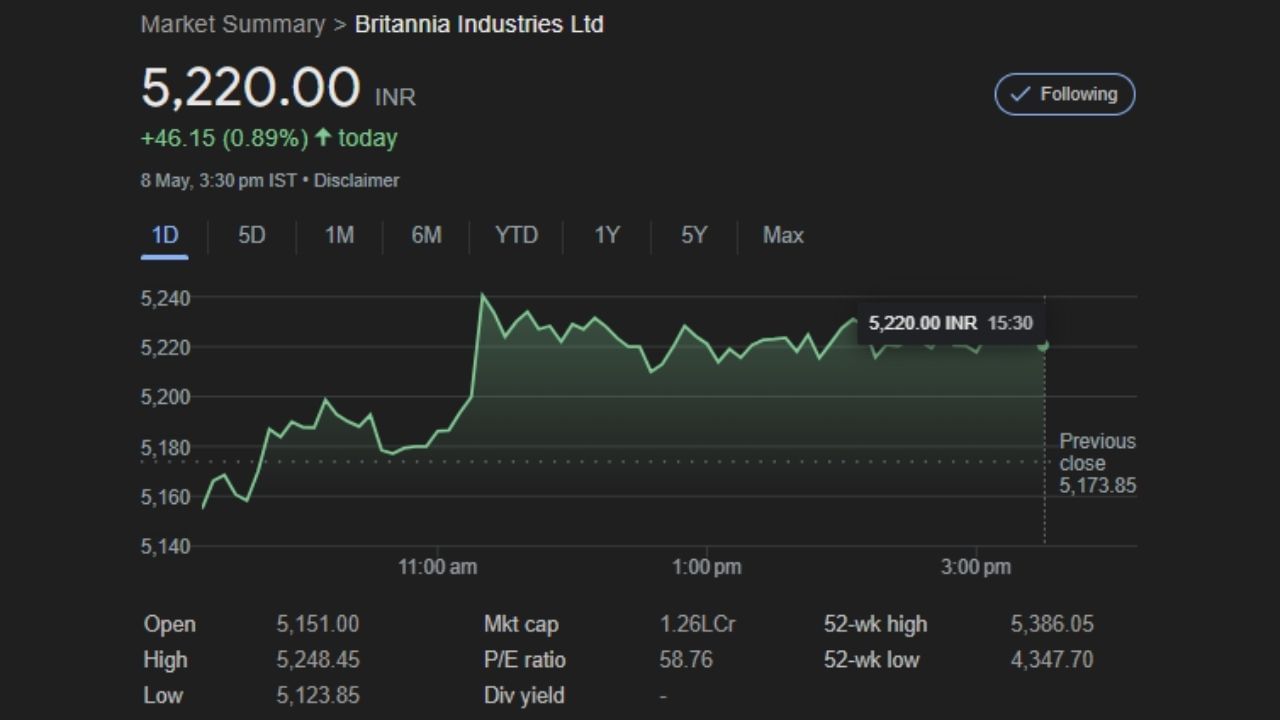Click the 8 May, 3:30 pm IST timestamp
1280x720 pixels.
(x=218, y=181)
